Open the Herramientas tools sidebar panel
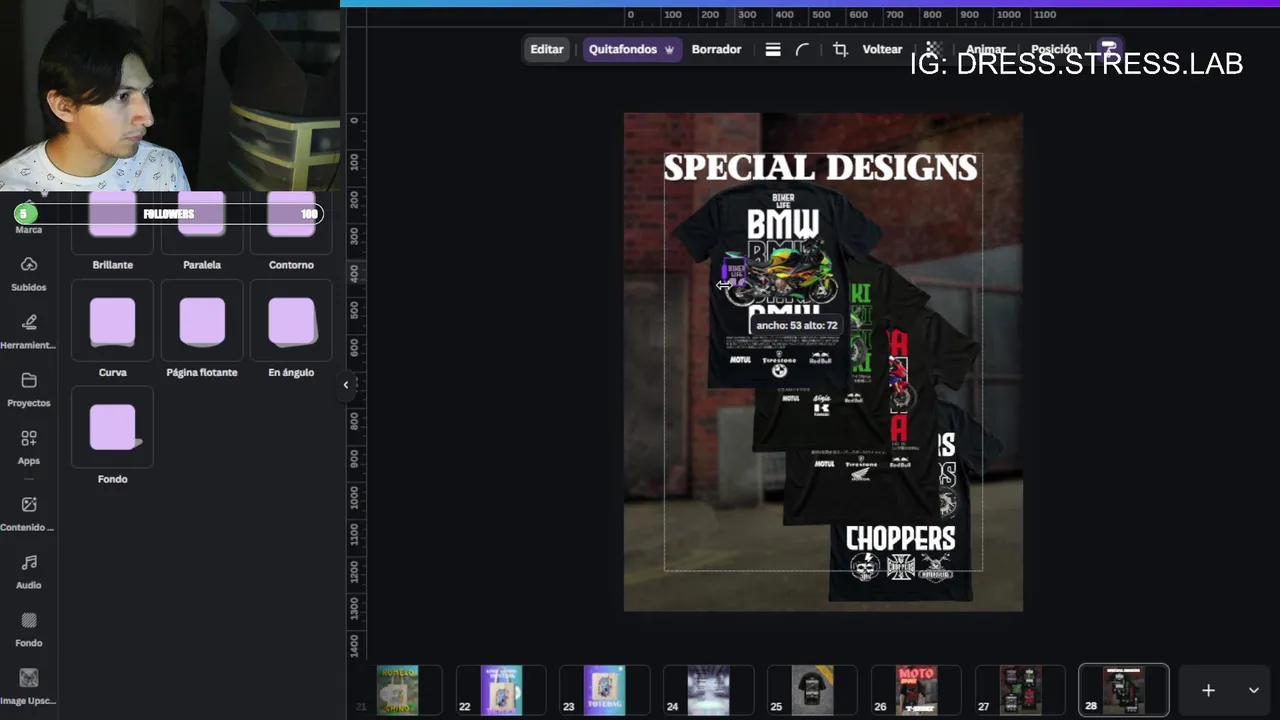This screenshot has height=720, width=1280. [29, 331]
